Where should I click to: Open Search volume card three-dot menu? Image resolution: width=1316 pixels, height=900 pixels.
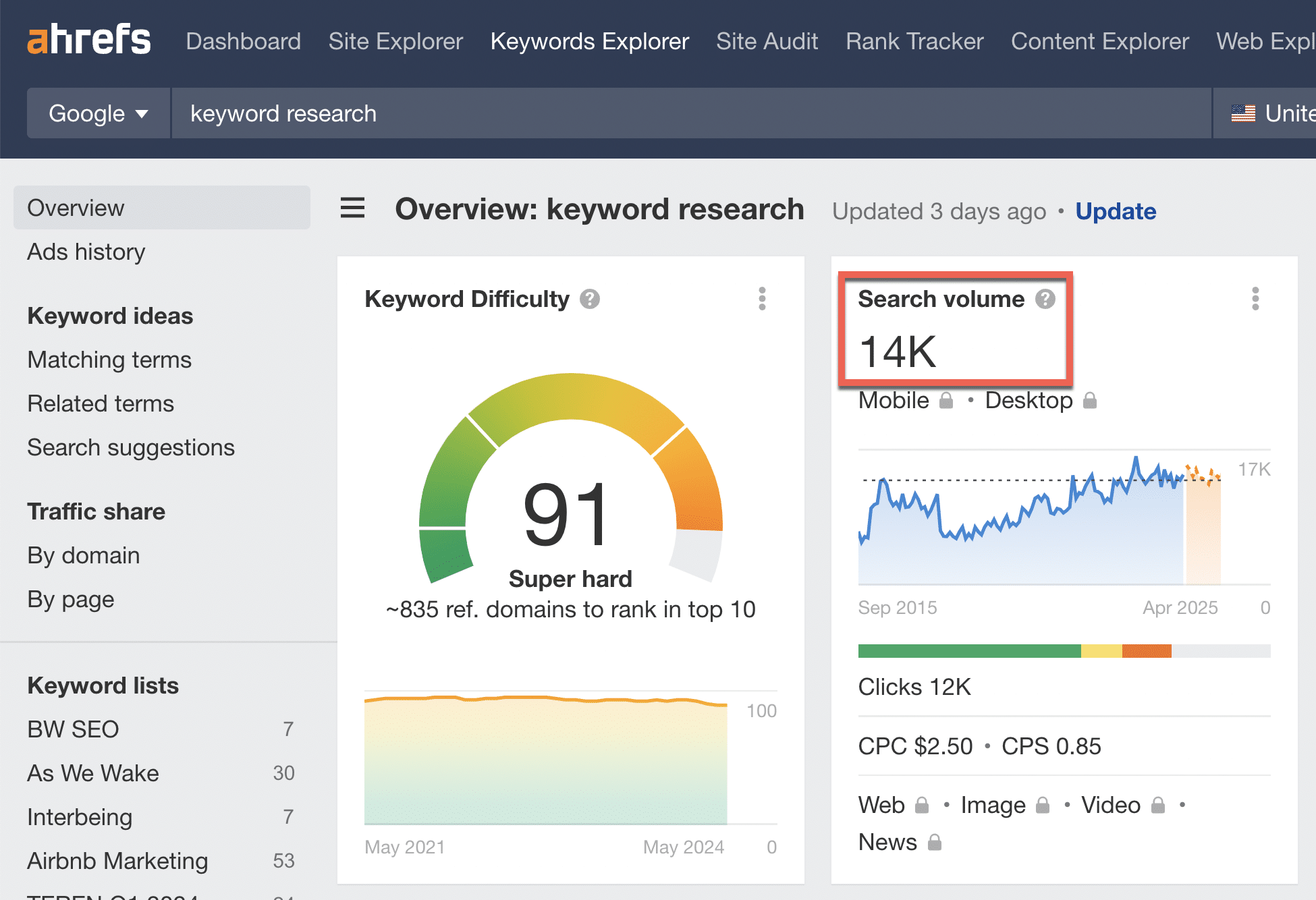(1255, 298)
